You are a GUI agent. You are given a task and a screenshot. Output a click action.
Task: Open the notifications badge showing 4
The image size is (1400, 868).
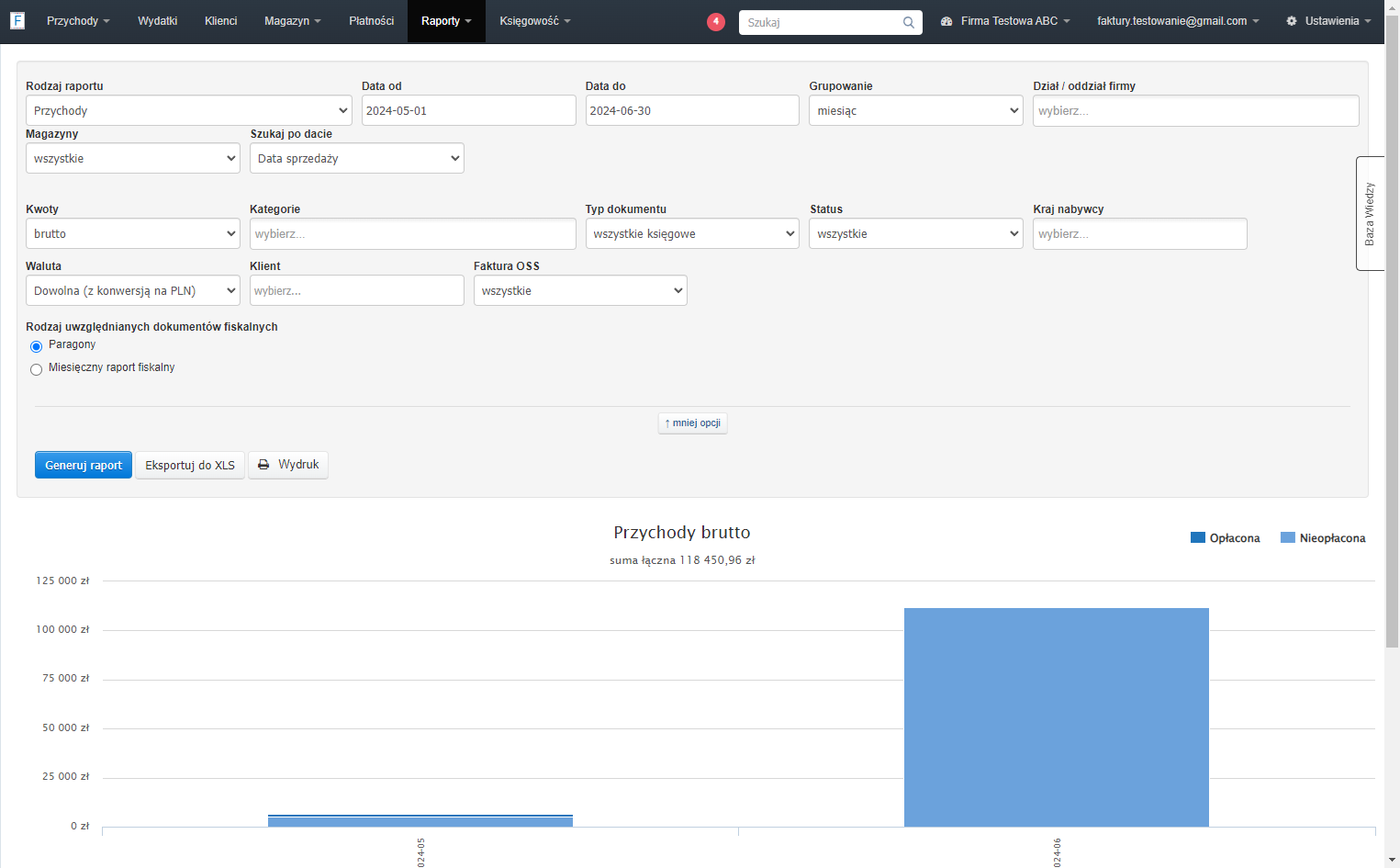[716, 22]
